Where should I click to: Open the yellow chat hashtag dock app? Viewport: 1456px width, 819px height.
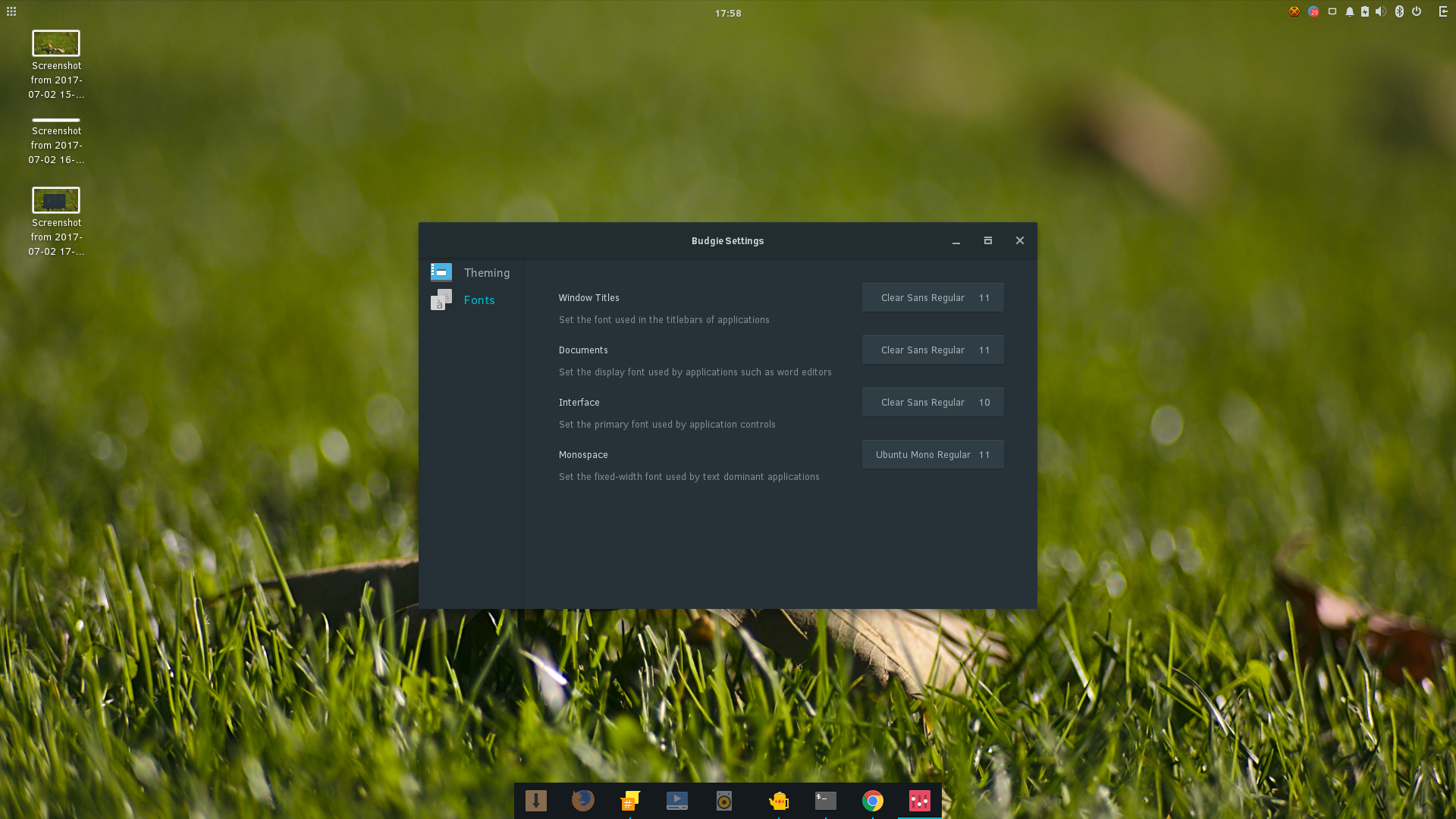[x=629, y=800]
